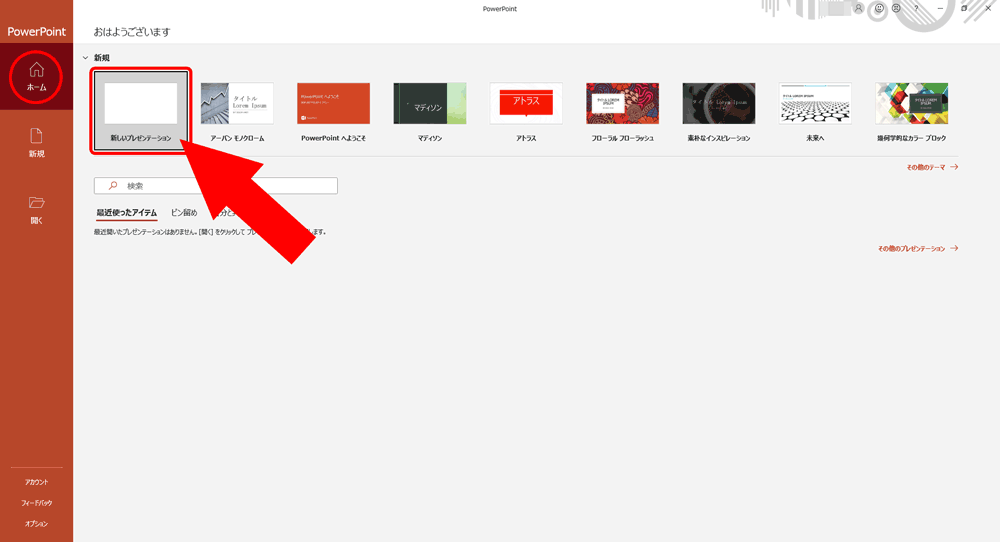Open the 開く (Open) folder item
The width and height of the screenshot is (1000, 542).
point(36,210)
